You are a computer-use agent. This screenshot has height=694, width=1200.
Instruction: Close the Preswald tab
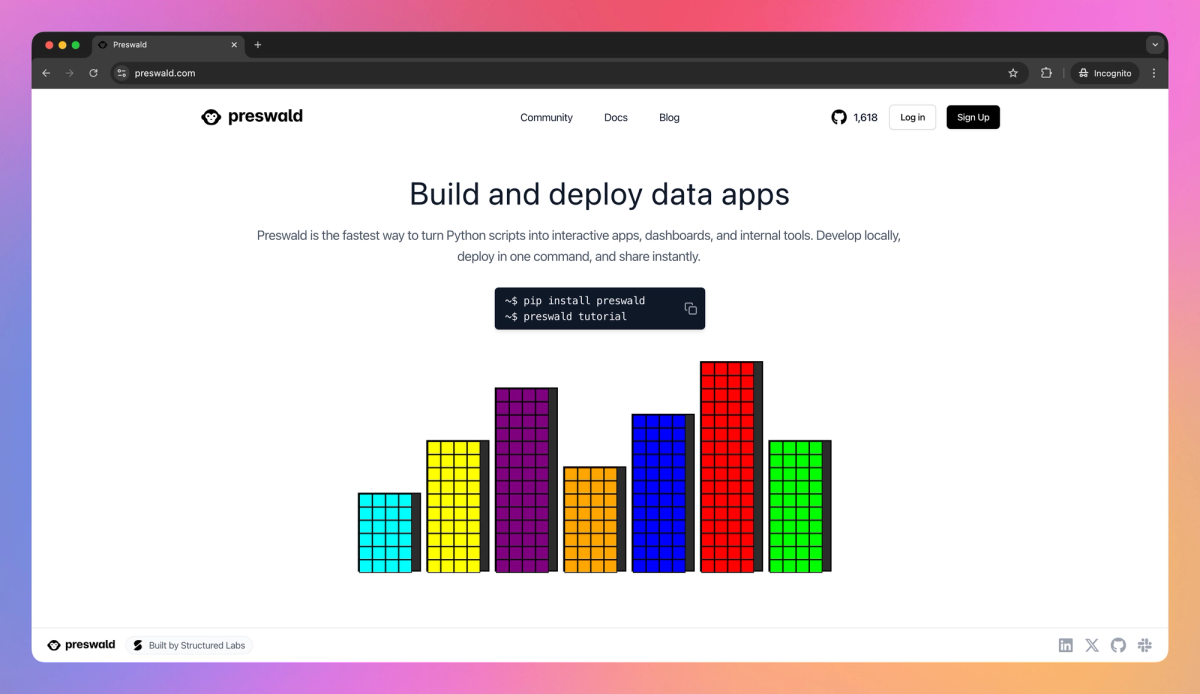pyautogui.click(x=235, y=45)
